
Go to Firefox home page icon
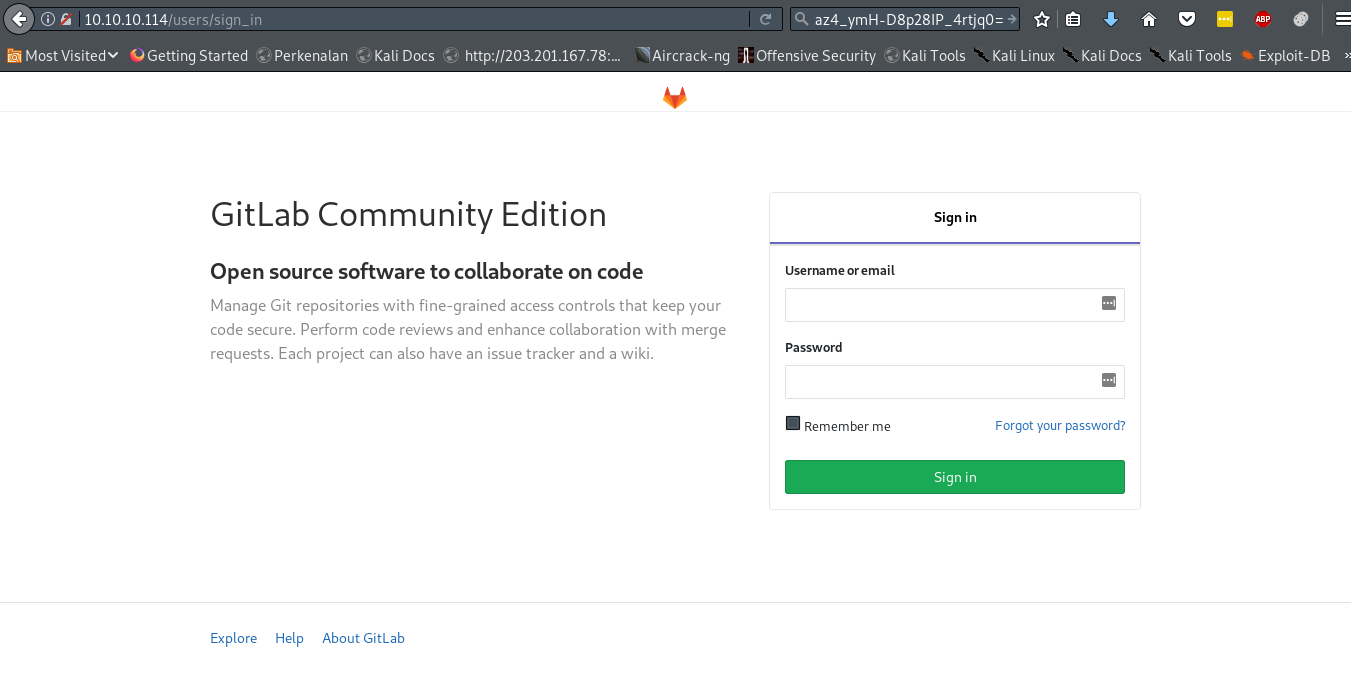pos(1149,19)
